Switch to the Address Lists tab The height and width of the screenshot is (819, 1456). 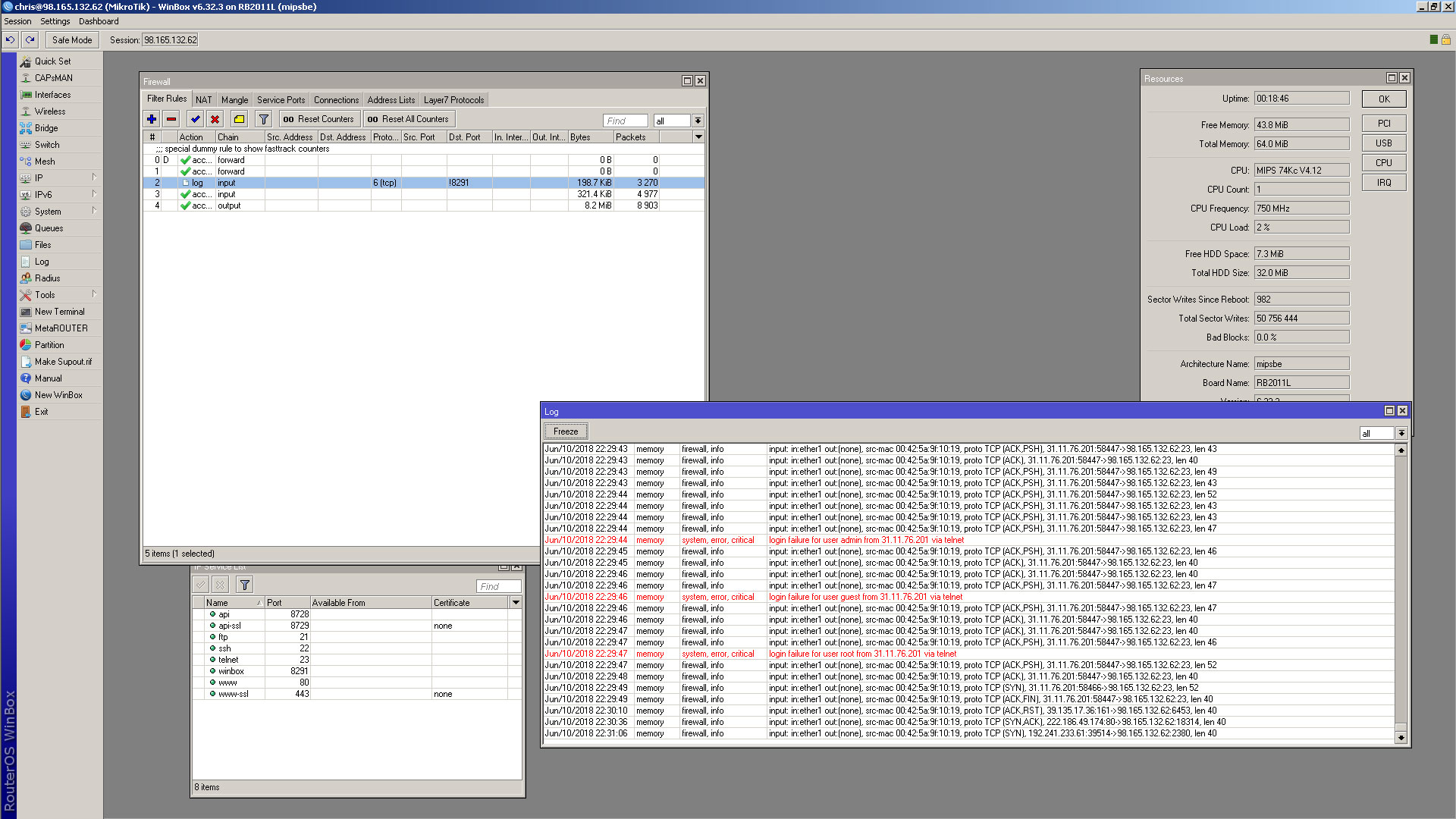pos(391,100)
